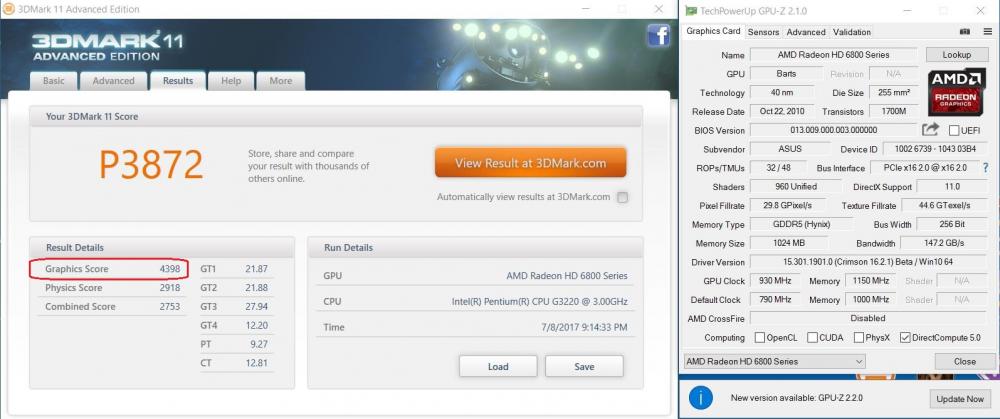Click the Close button in GPU-Z
Viewport: 1000px width, 419px height.
point(964,362)
